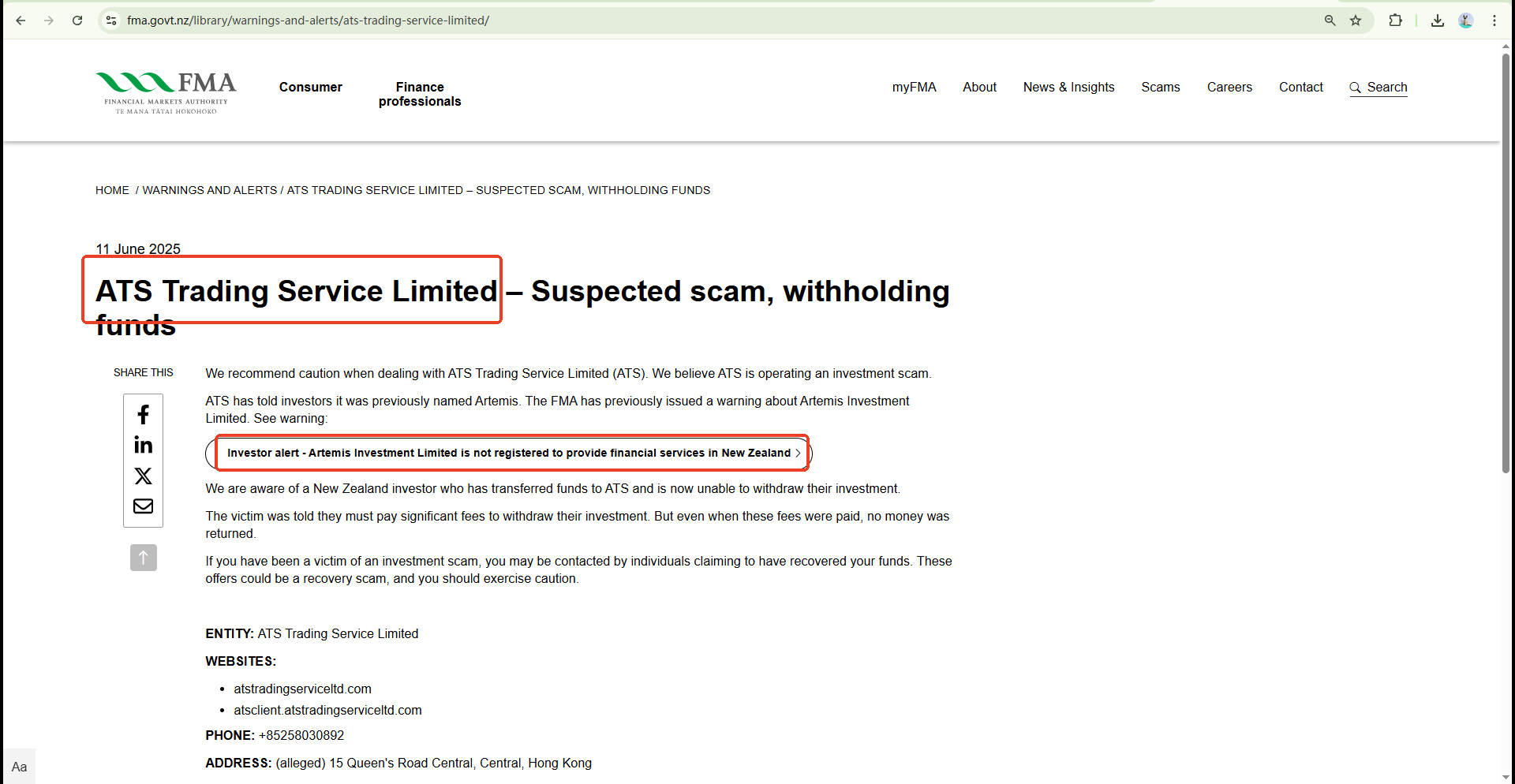The height and width of the screenshot is (784, 1515).
Task: Share page on Facebook
Action: tap(143, 415)
